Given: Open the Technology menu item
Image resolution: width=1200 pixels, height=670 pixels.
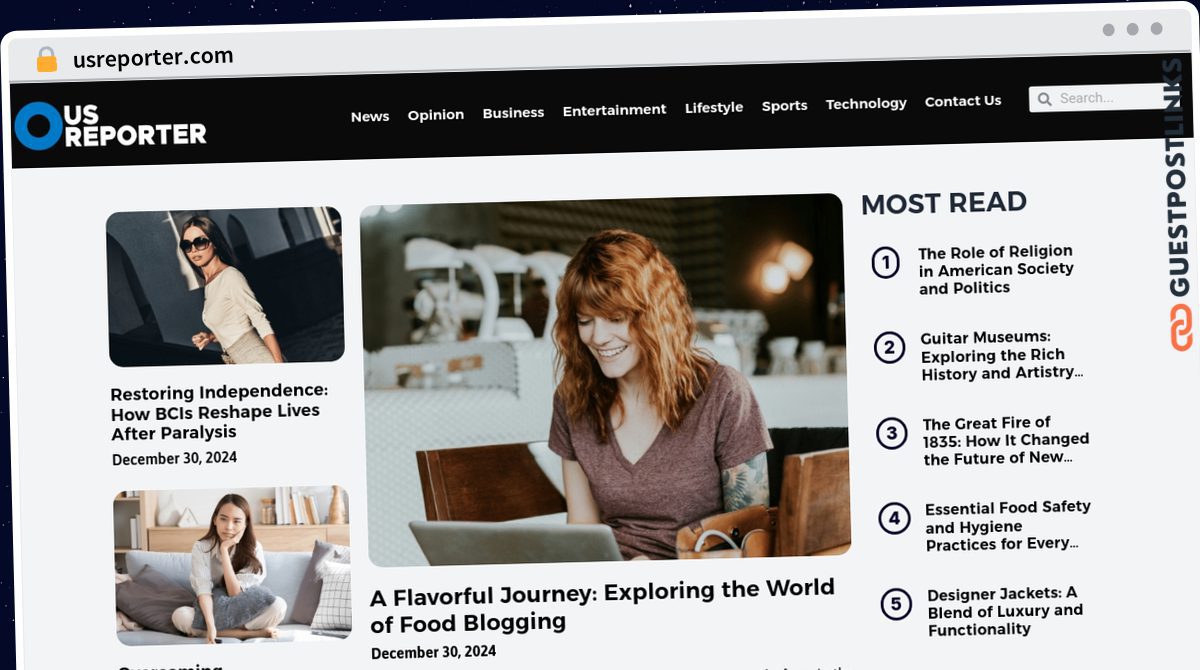Looking at the screenshot, I should pyautogui.click(x=866, y=104).
